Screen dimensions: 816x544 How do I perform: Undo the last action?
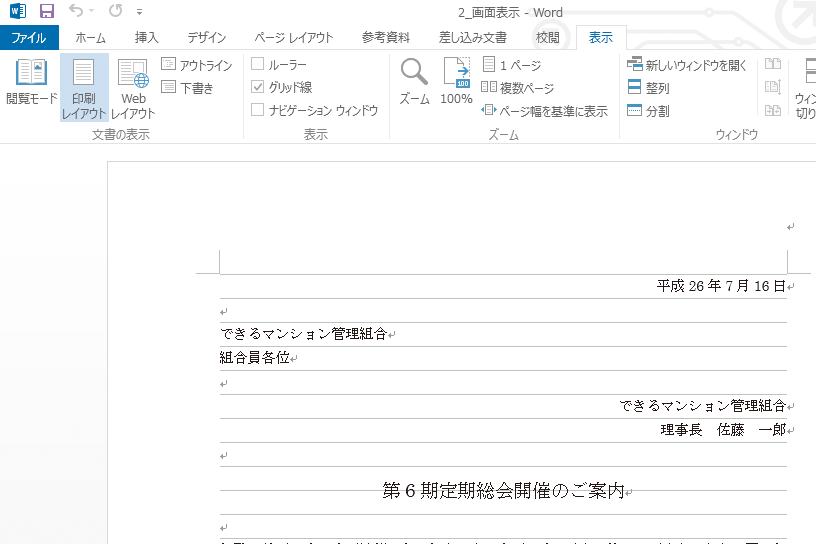point(76,10)
